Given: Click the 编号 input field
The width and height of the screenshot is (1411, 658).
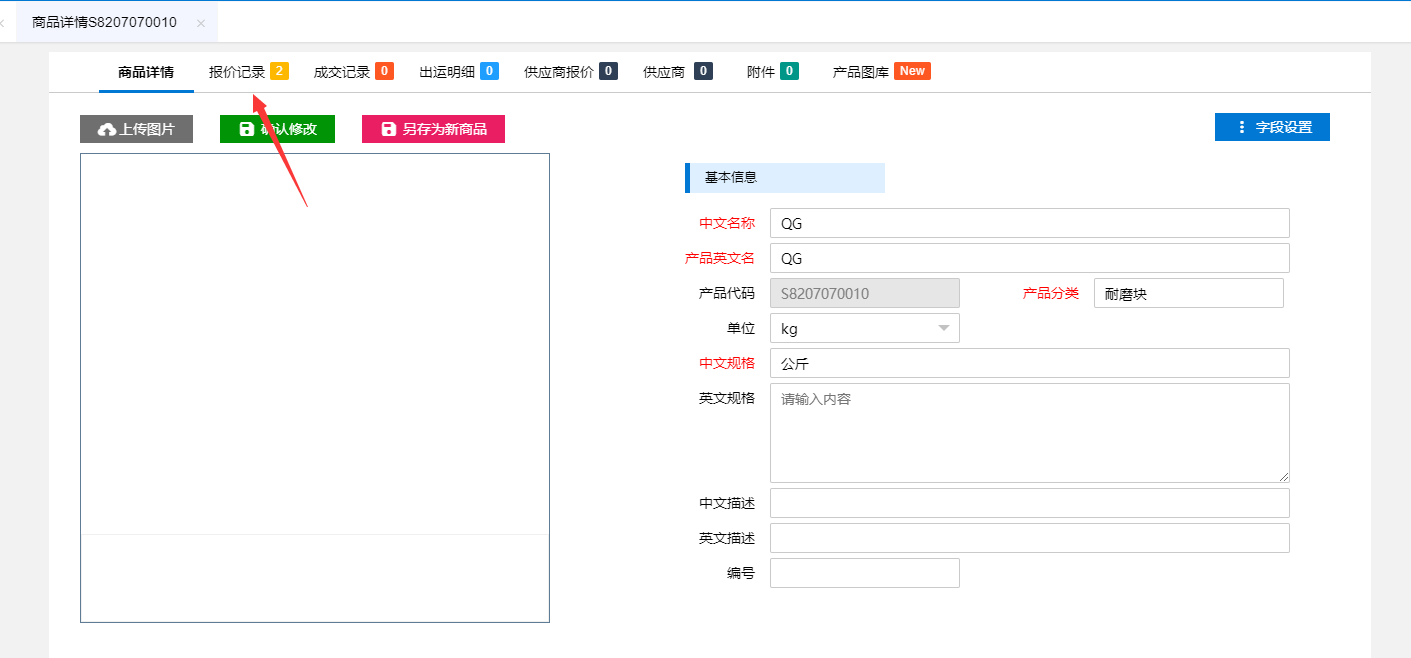Looking at the screenshot, I should point(864,573).
